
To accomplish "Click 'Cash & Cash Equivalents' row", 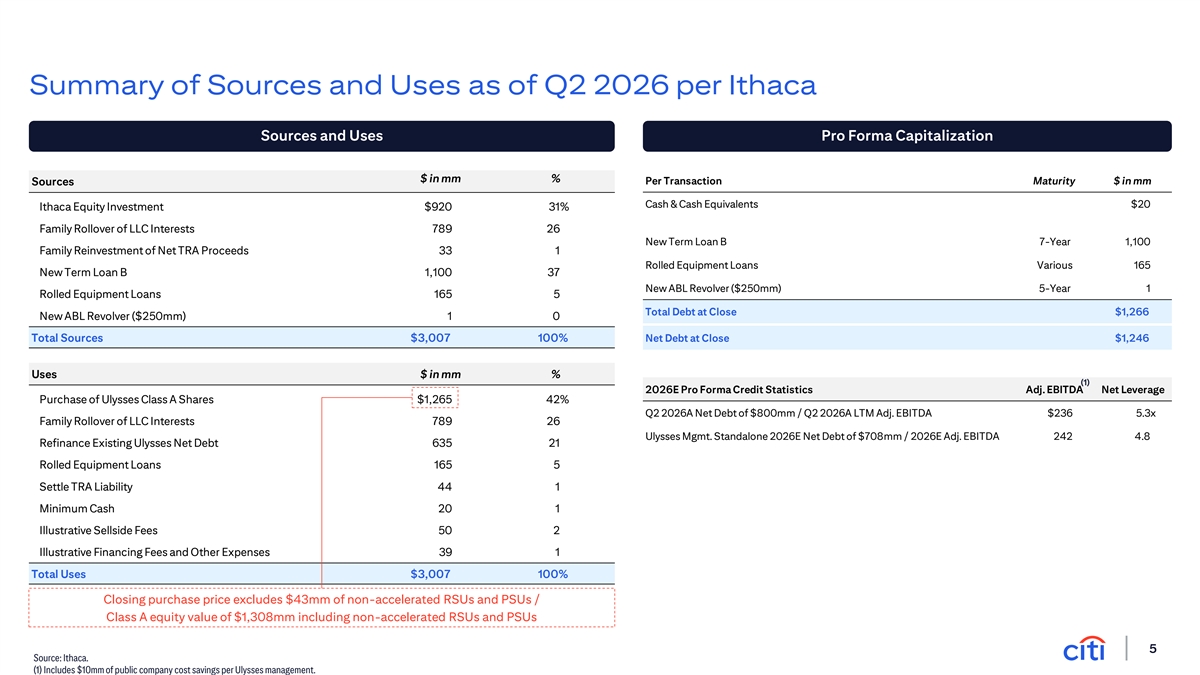I will [x=702, y=204].
